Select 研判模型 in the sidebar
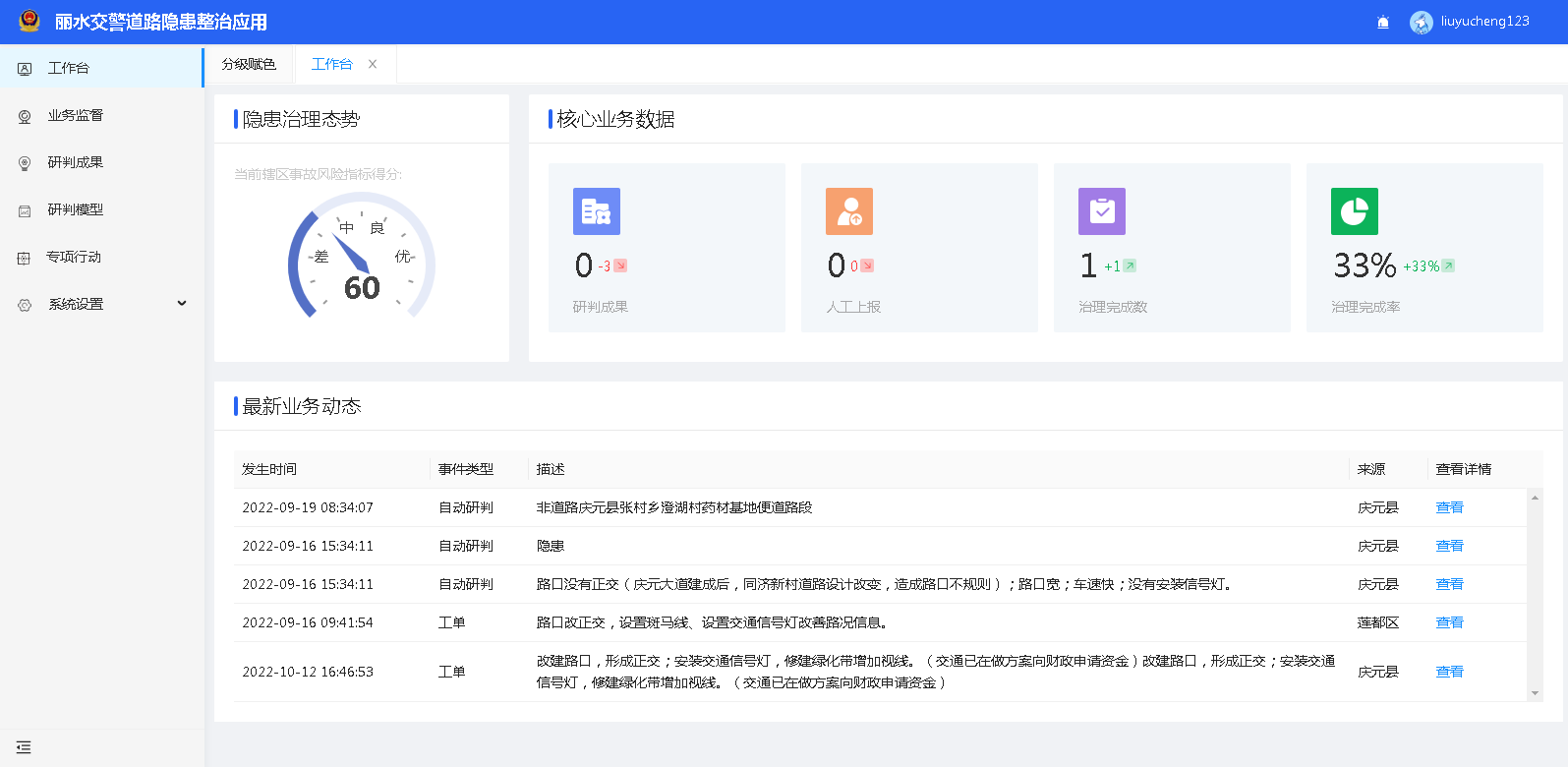Image resolution: width=1568 pixels, height=767 pixels. coord(102,209)
